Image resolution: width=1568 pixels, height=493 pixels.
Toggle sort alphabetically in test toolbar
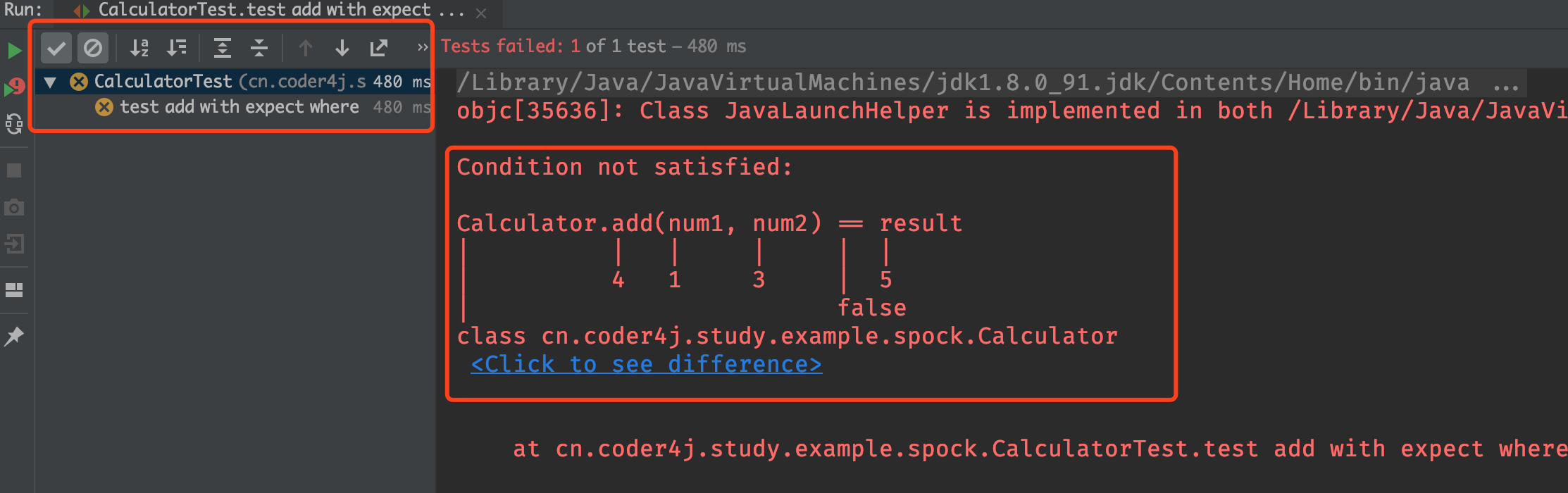139,48
